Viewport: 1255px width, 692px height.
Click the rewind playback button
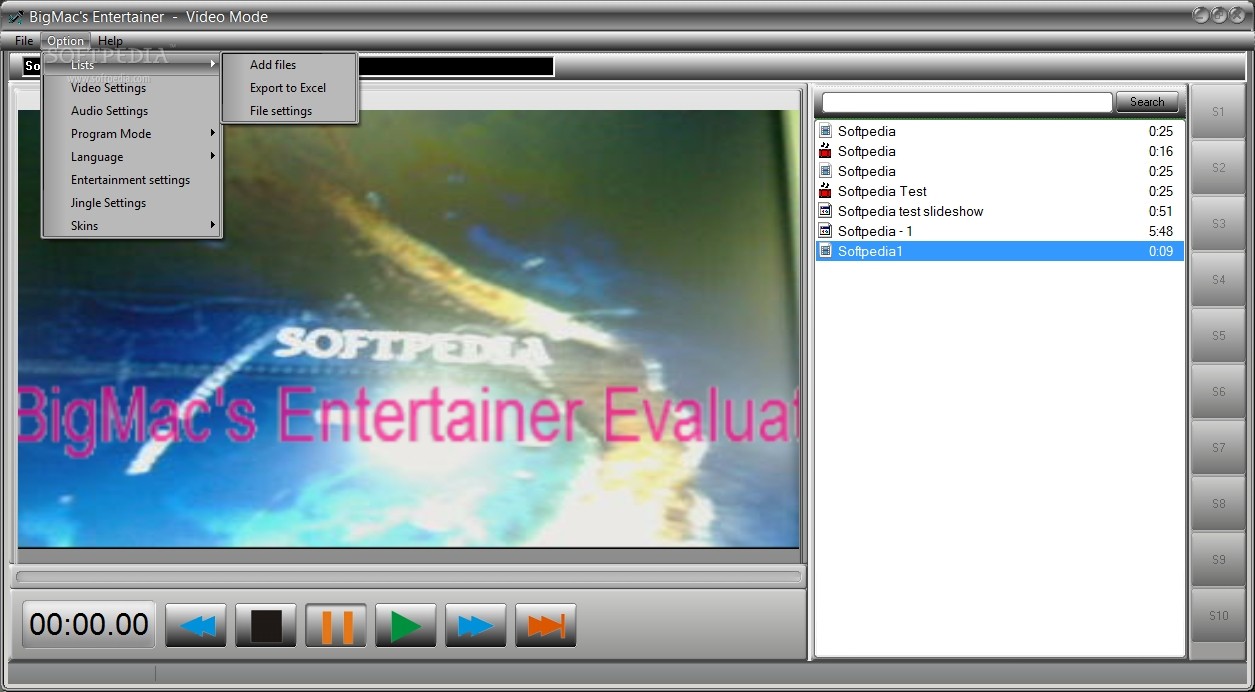click(x=196, y=626)
